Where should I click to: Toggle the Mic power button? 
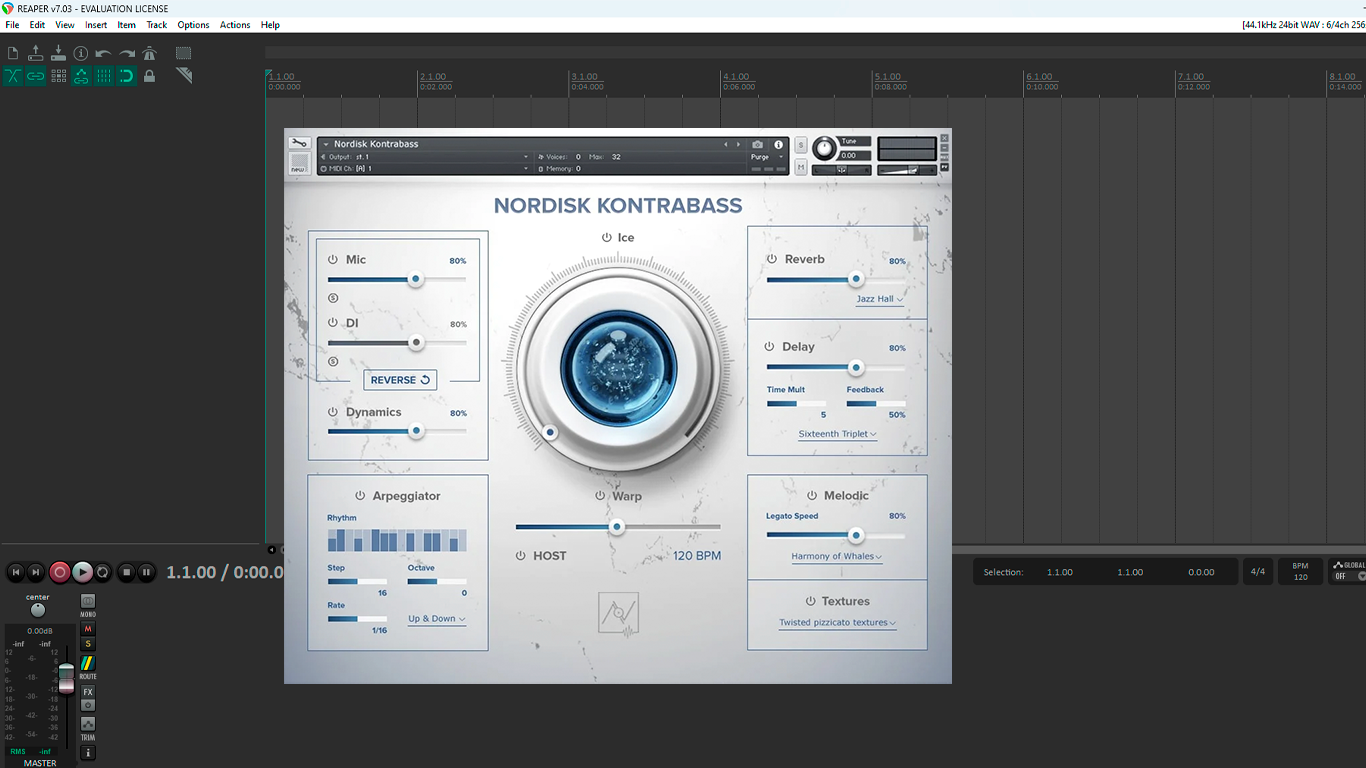point(333,259)
